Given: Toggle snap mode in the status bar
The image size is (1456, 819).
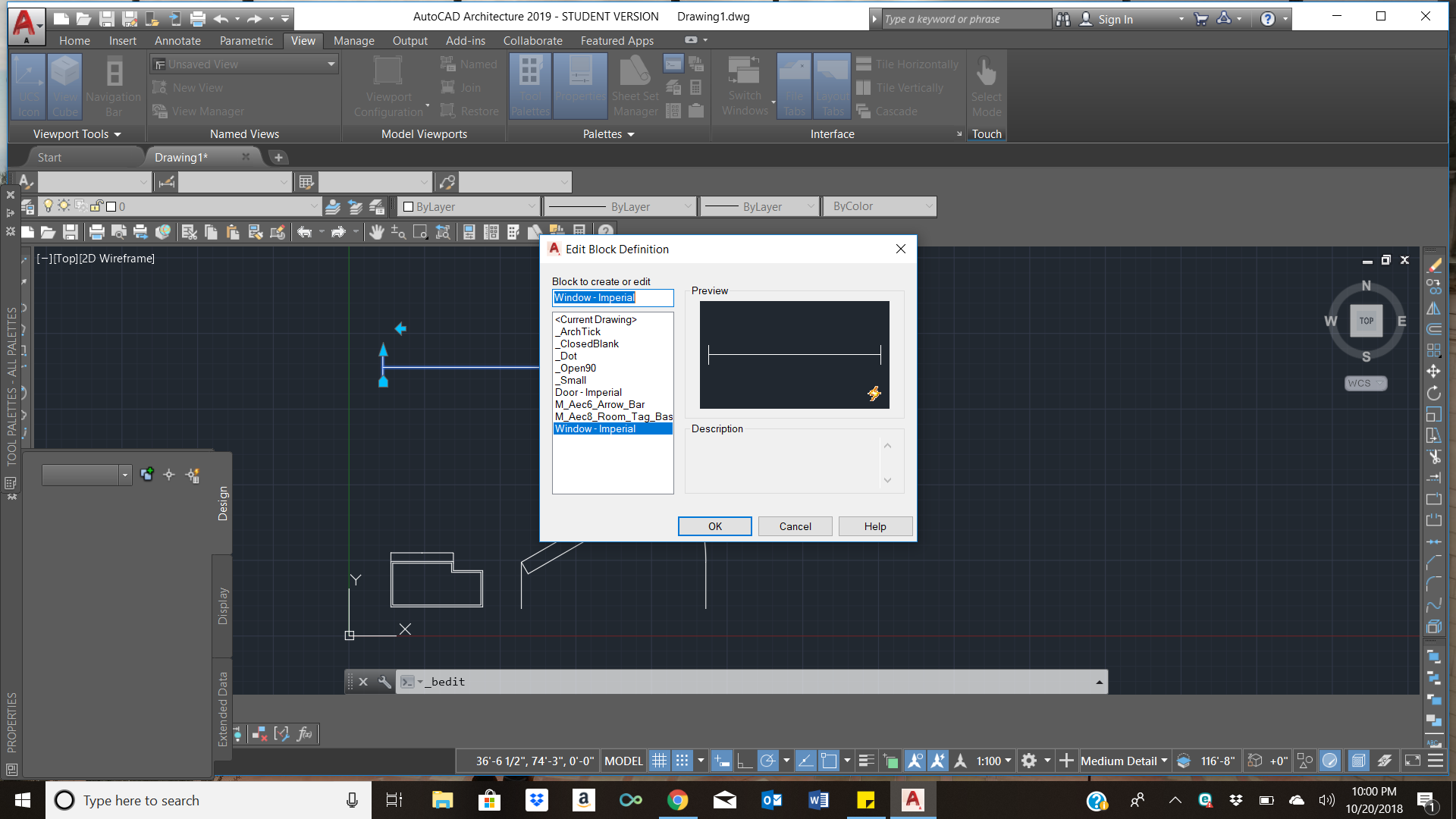Looking at the screenshot, I should click(682, 761).
